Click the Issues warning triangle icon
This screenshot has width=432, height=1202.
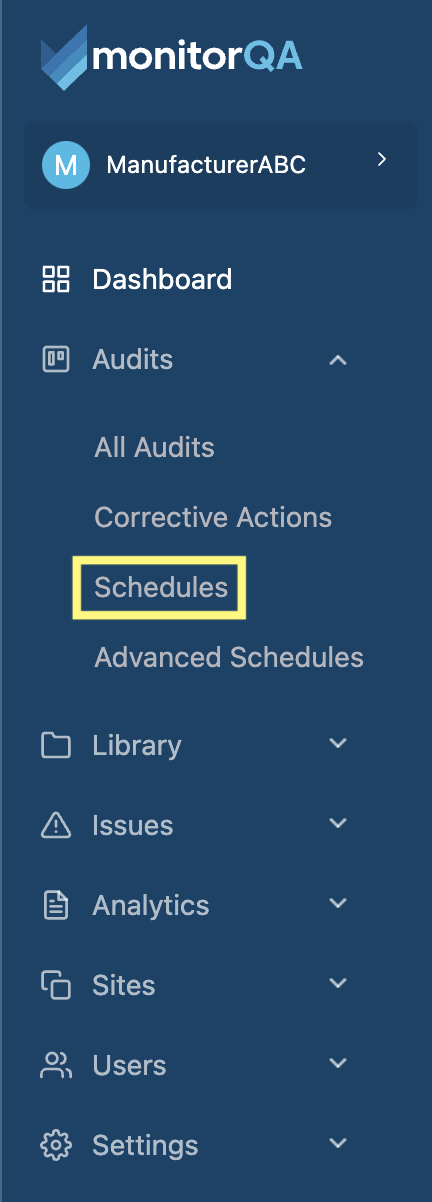[55, 825]
